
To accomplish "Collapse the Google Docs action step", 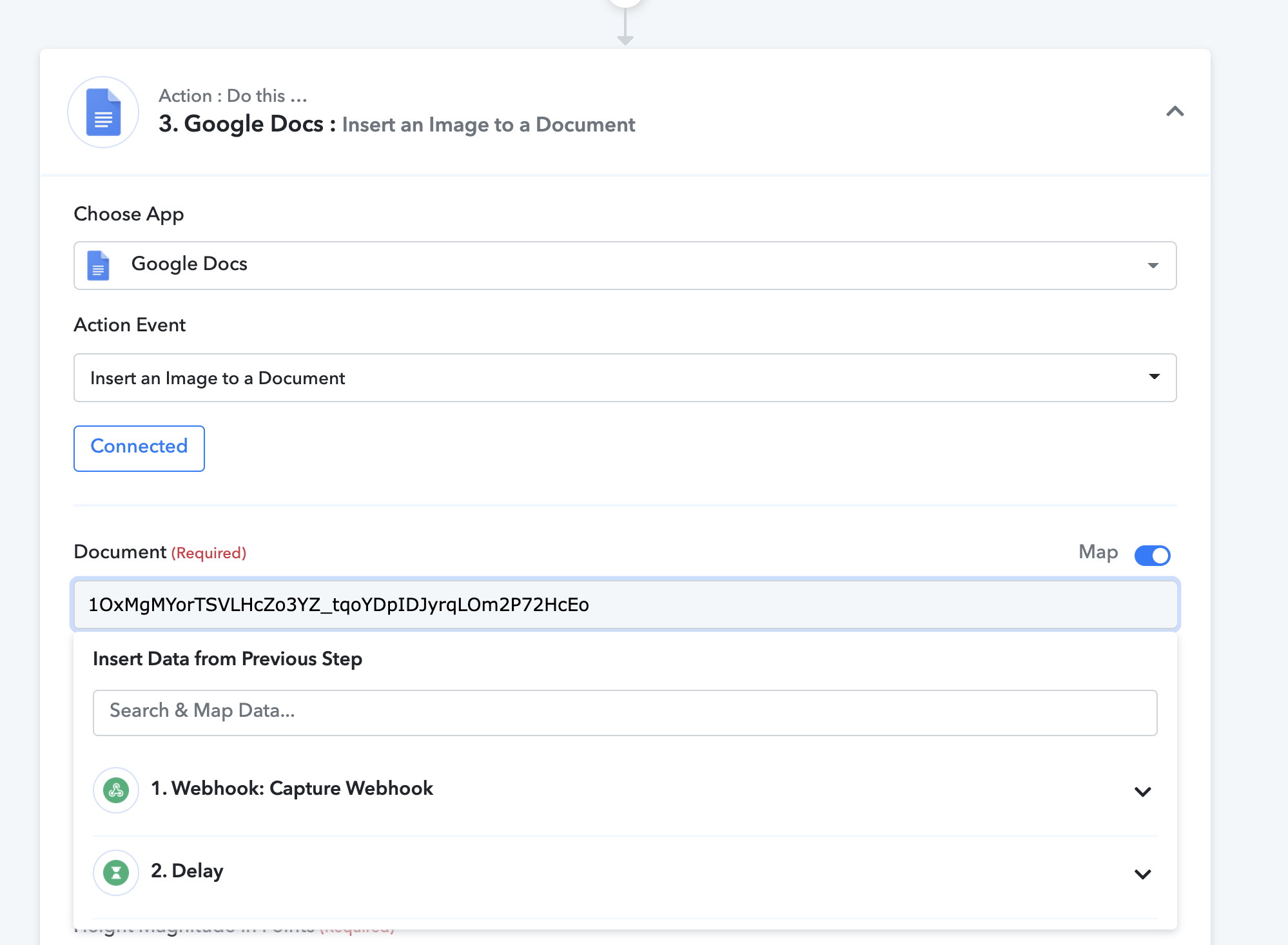I will point(1175,112).
